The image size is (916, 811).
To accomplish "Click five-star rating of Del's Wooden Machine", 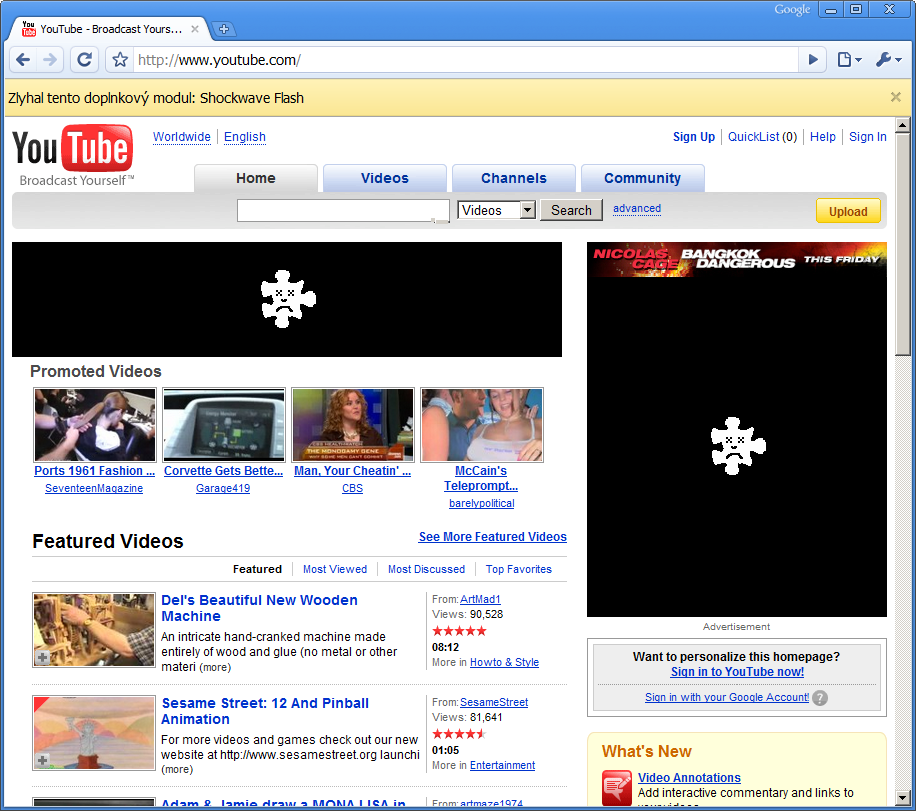I will pyautogui.click(x=459, y=630).
